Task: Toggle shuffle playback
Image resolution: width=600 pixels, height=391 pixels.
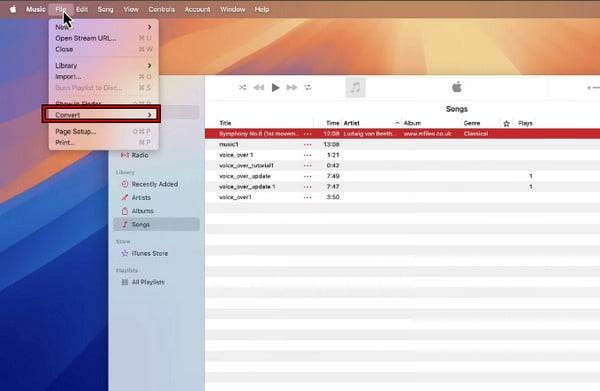Action: tap(243, 88)
